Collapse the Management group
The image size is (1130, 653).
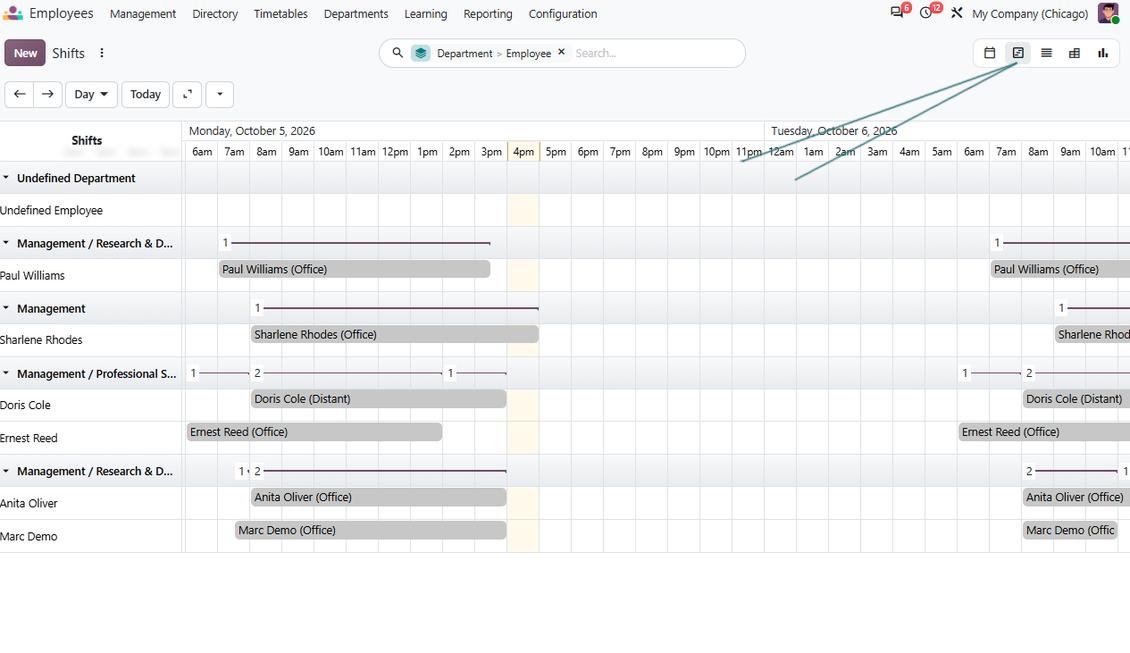[6, 308]
